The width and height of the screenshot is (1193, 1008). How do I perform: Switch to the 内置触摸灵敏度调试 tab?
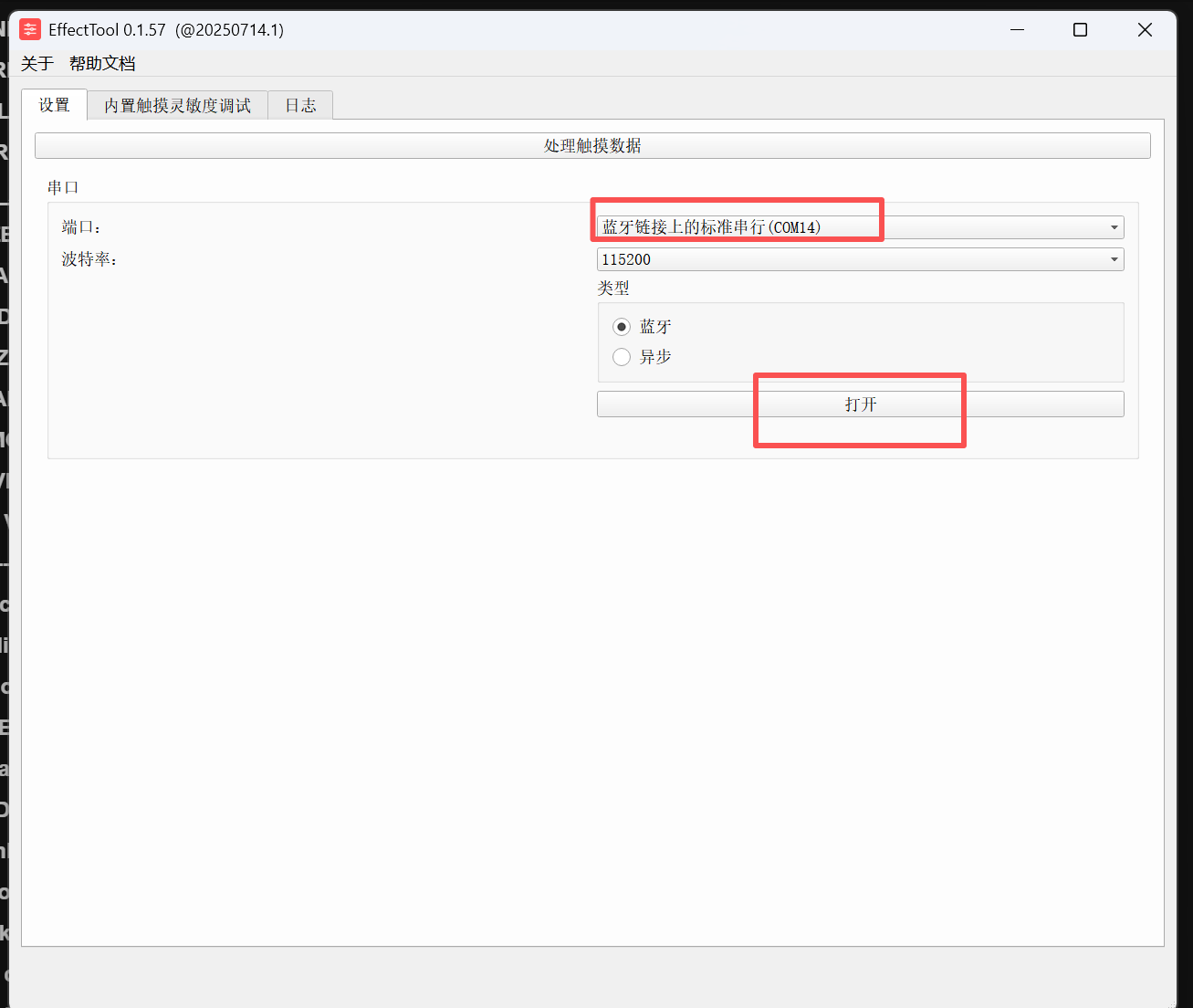(177, 106)
